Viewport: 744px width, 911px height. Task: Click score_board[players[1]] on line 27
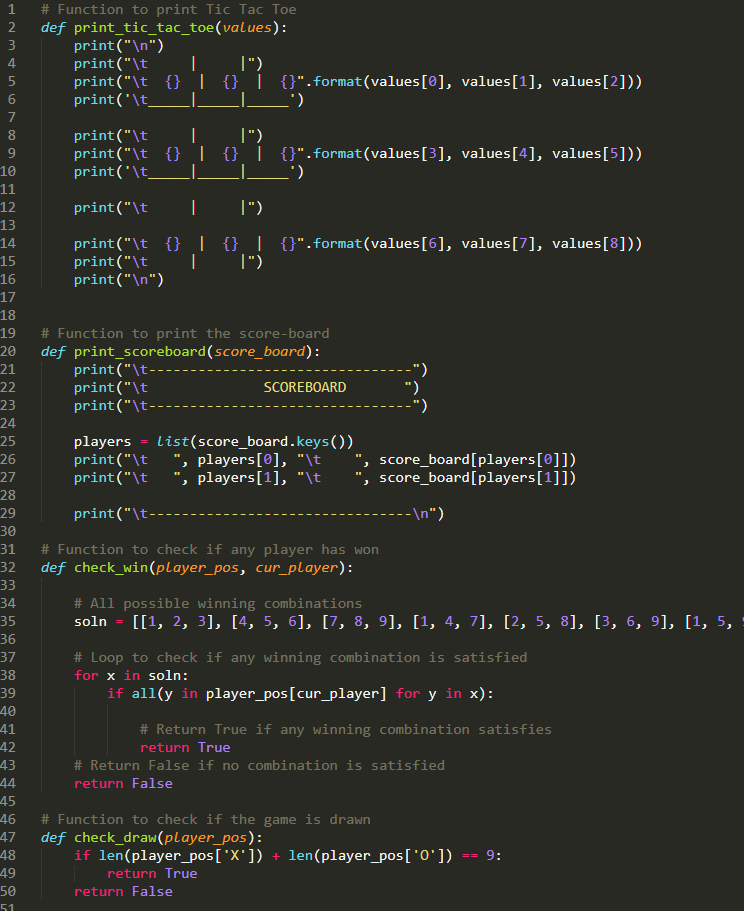473,478
